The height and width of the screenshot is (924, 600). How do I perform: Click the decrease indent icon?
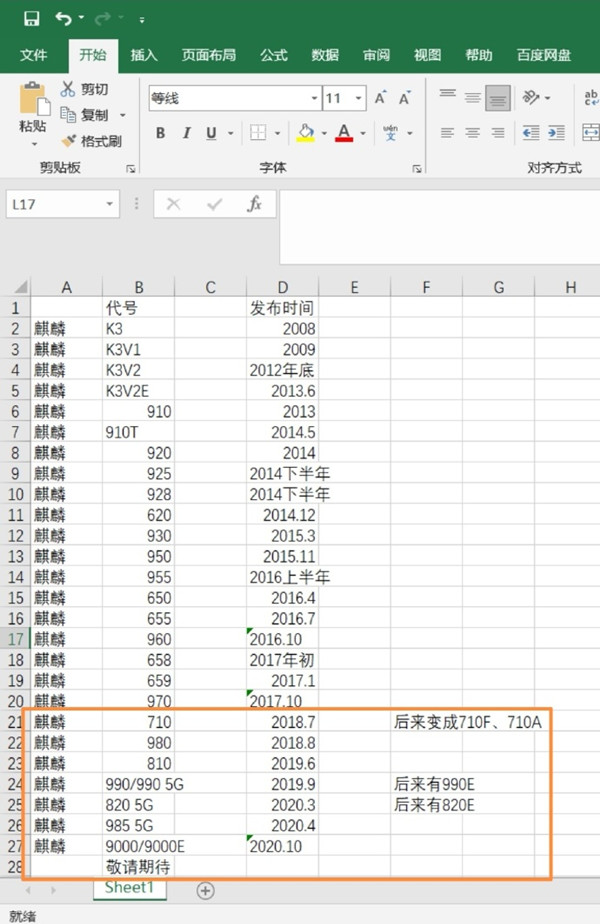[531, 133]
